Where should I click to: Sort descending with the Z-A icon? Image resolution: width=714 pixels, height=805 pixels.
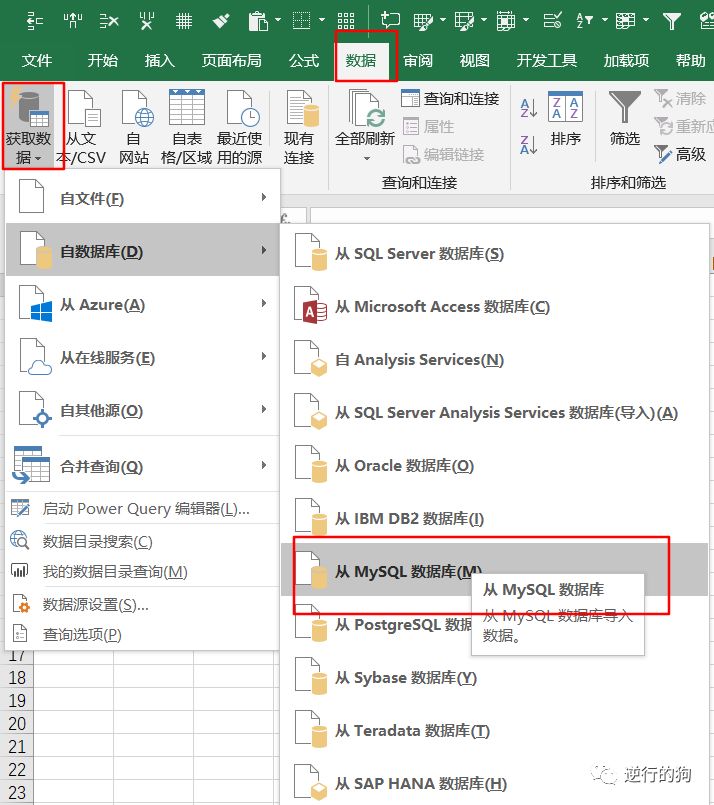529,145
